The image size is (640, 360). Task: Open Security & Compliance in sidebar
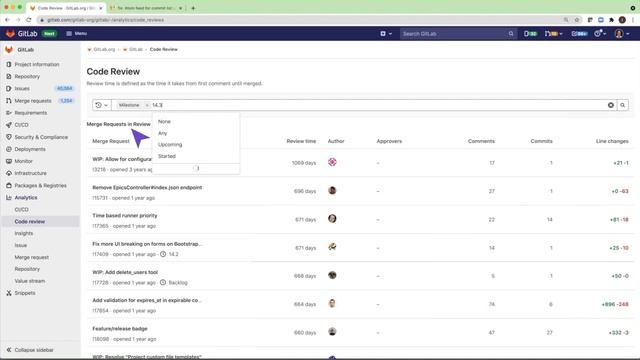41,137
